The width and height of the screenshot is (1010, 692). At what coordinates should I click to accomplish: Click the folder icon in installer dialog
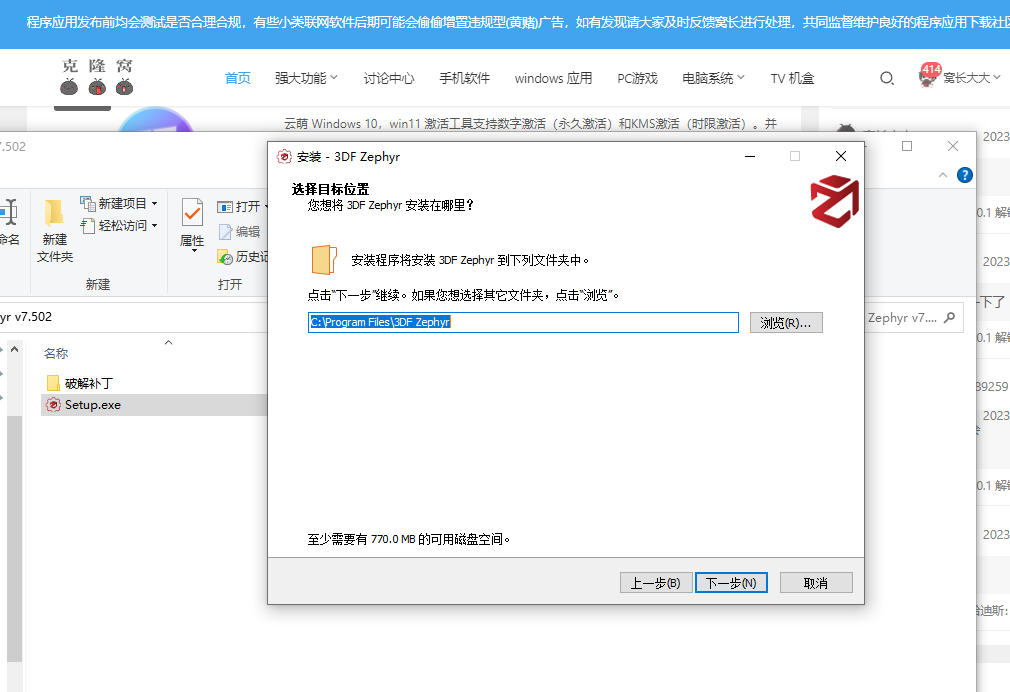click(x=324, y=260)
